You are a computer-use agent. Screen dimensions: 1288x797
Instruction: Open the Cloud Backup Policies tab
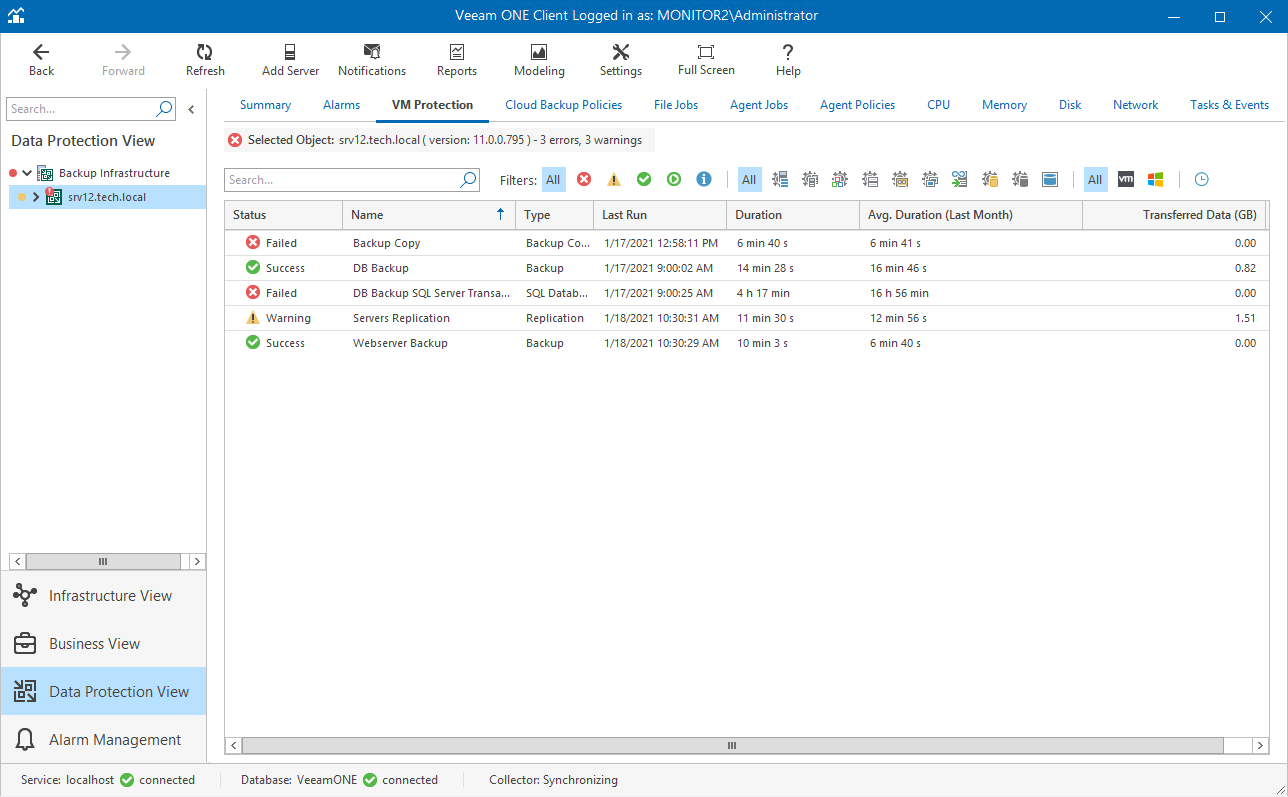coord(564,105)
